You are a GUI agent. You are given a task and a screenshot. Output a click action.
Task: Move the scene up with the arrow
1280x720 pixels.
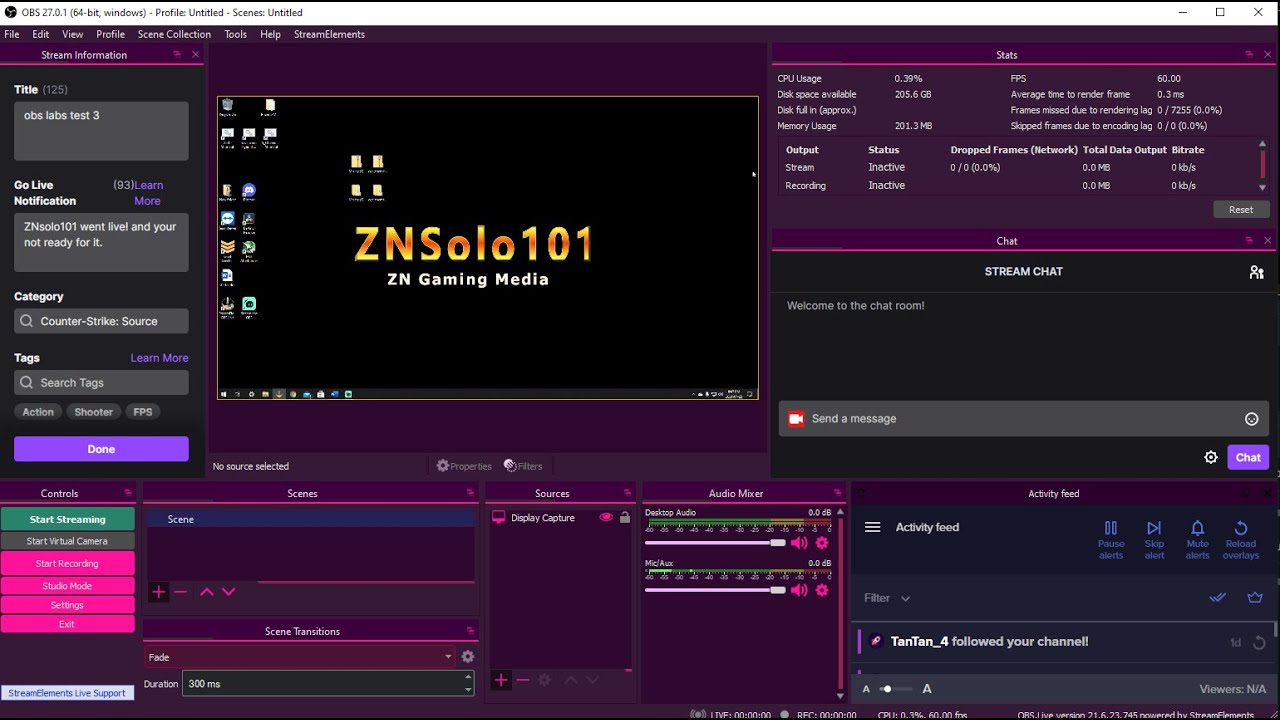tap(207, 592)
